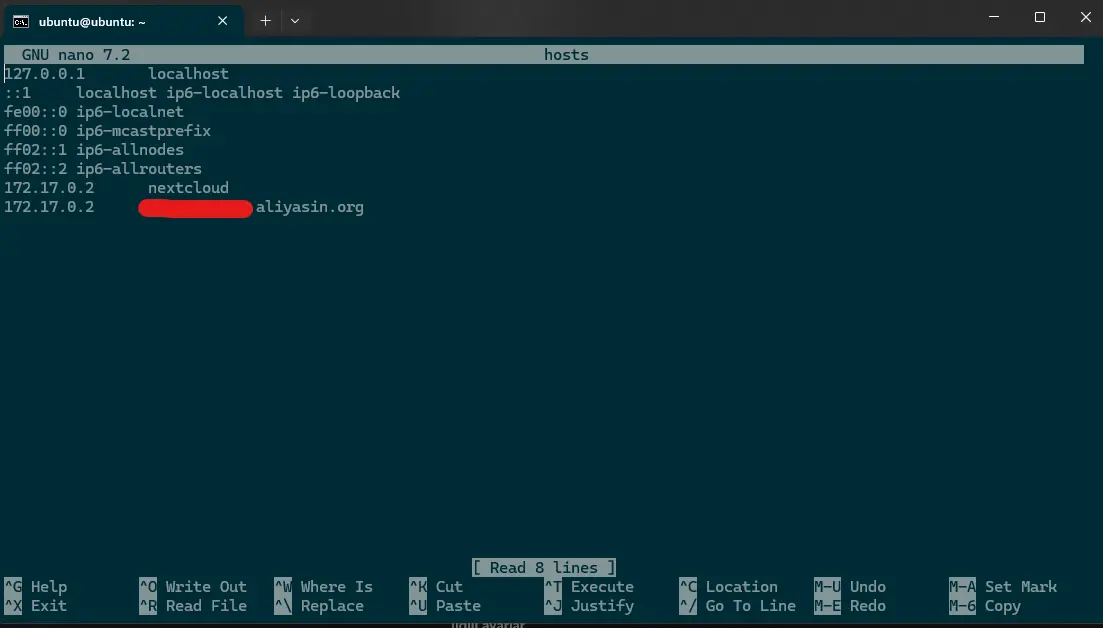1103x628 pixels.
Task: Click the M-U Undo shortcut
Action: click(850, 587)
